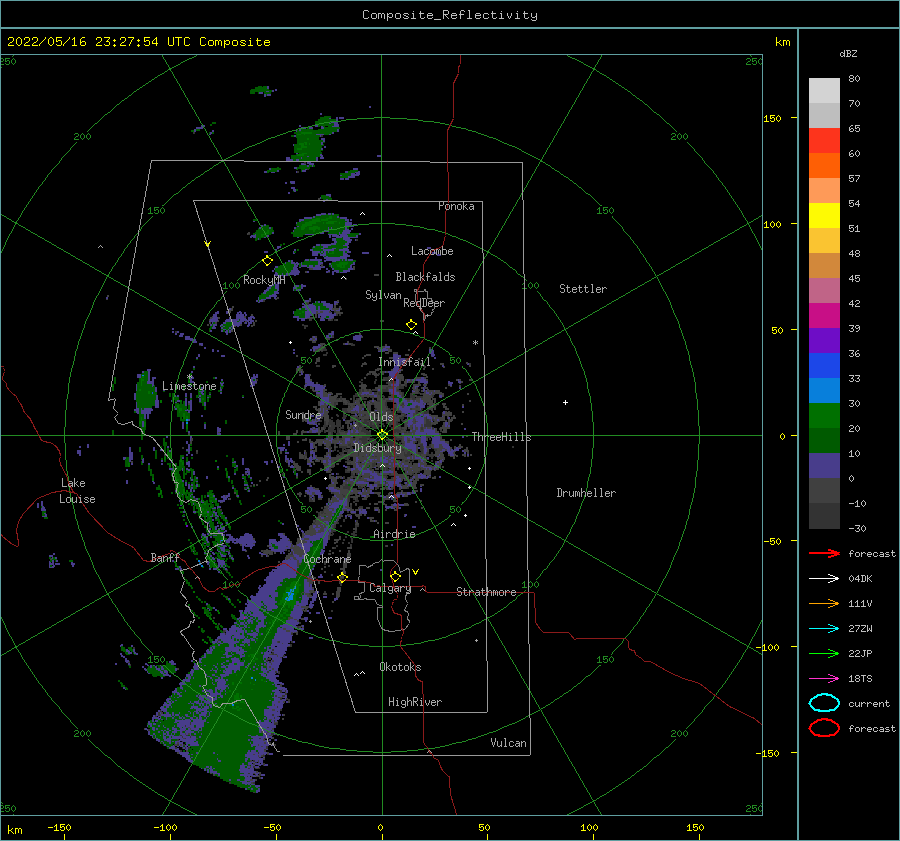Click the Composite_Reflectivity title
The height and width of the screenshot is (841, 900).
(450, 15)
